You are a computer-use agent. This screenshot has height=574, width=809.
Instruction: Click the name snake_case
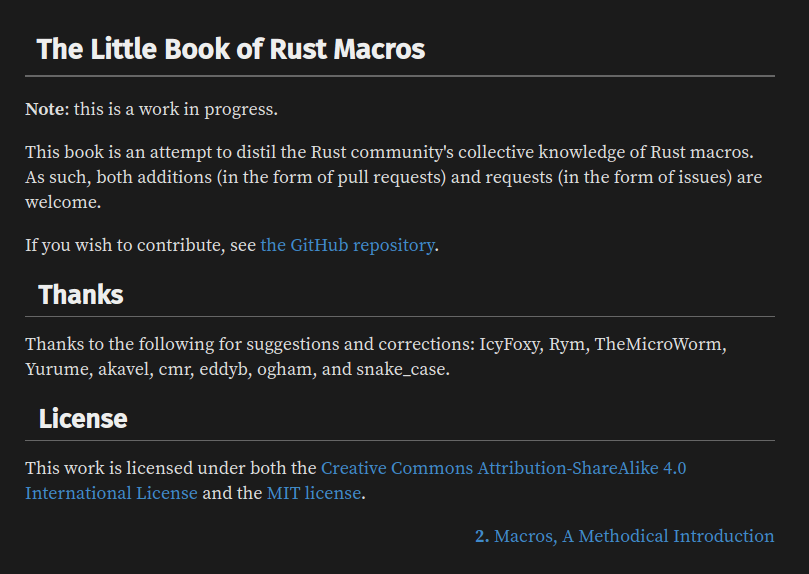[x=401, y=369]
